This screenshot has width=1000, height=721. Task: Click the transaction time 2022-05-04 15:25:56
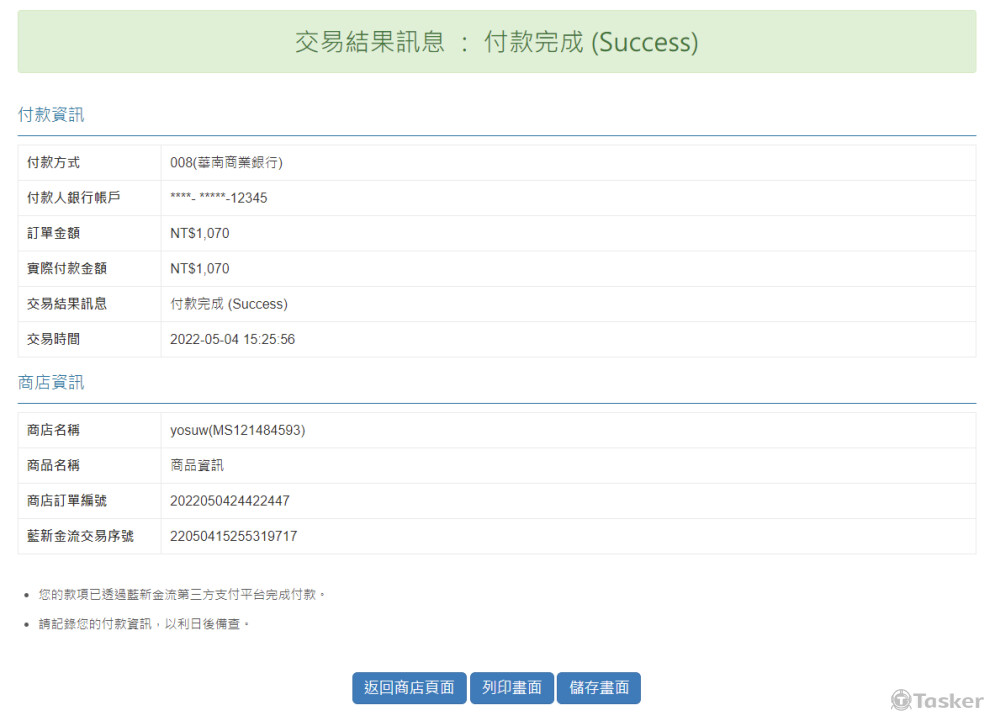(x=232, y=339)
